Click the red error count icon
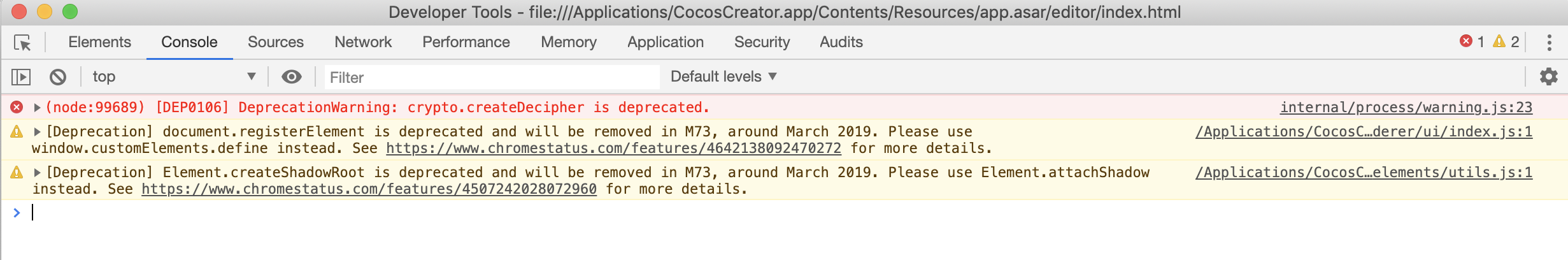Viewport: 1568px width, 260px height. click(x=1466, y=41)
